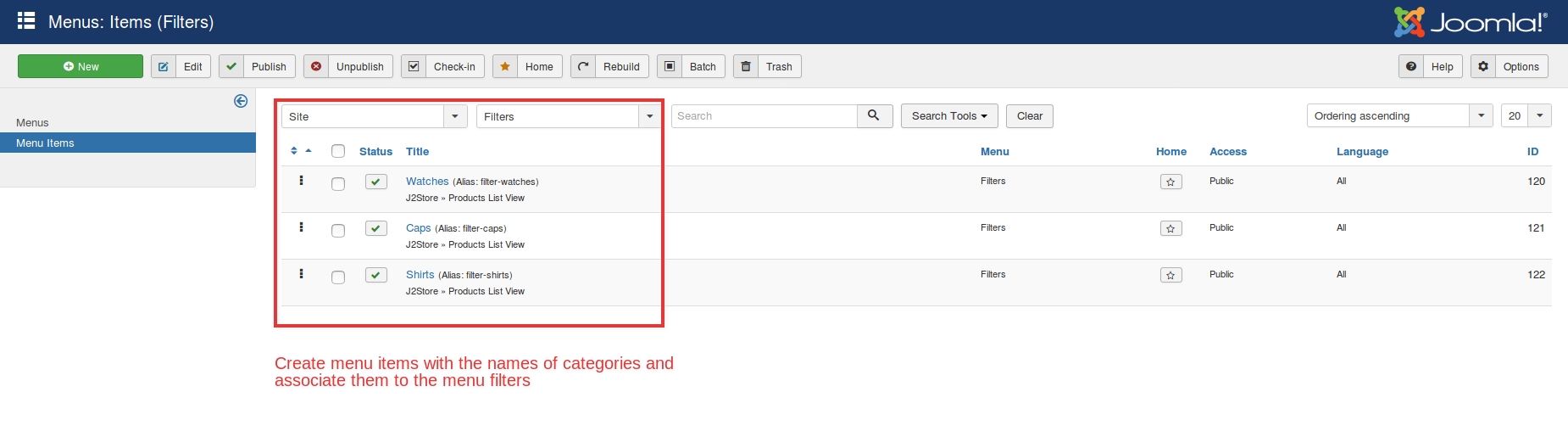This screenshot has height=448, width=1568.
Task: Click the ordering sort arrows column icon
Action: click(x=300, y=151)
